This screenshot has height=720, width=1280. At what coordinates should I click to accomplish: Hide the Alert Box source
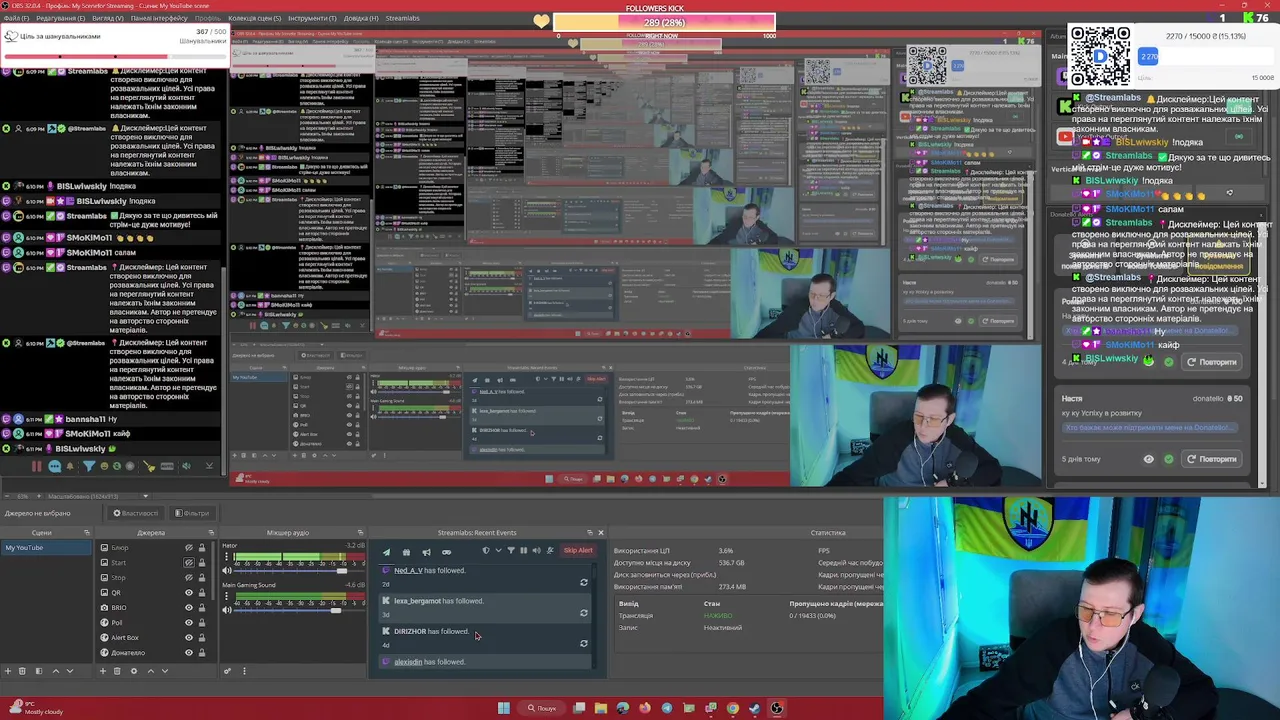point(188,638)
